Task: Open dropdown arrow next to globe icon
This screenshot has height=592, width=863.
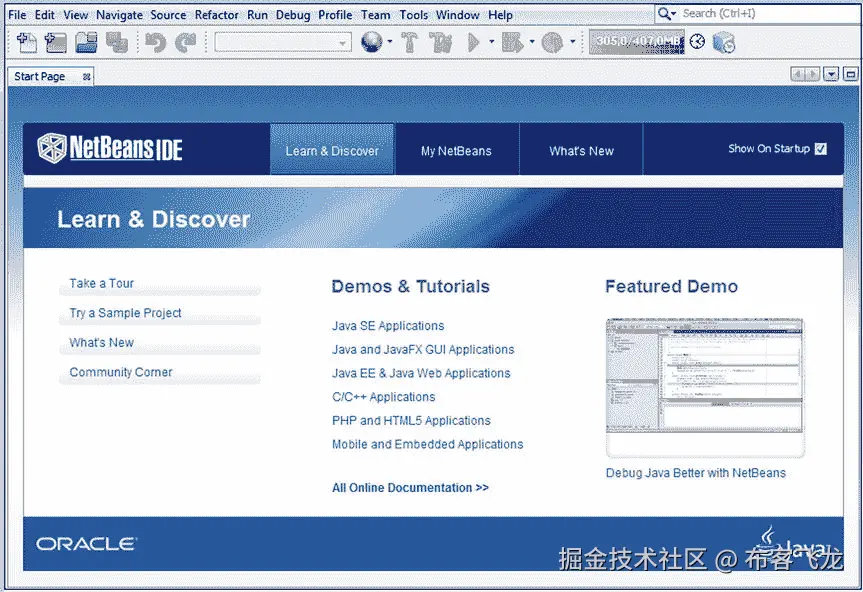Action: pos(390,42)
